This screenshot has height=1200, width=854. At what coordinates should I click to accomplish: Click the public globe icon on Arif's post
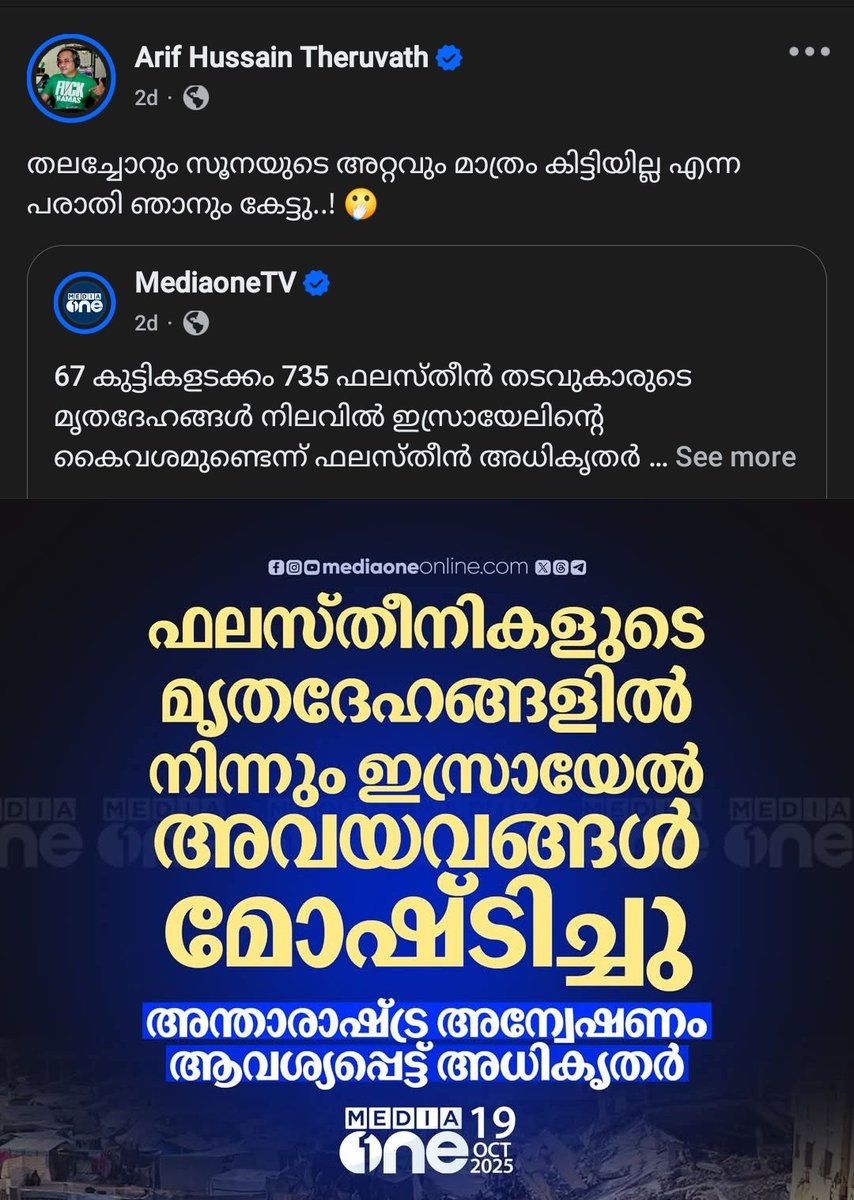point(195,98)
